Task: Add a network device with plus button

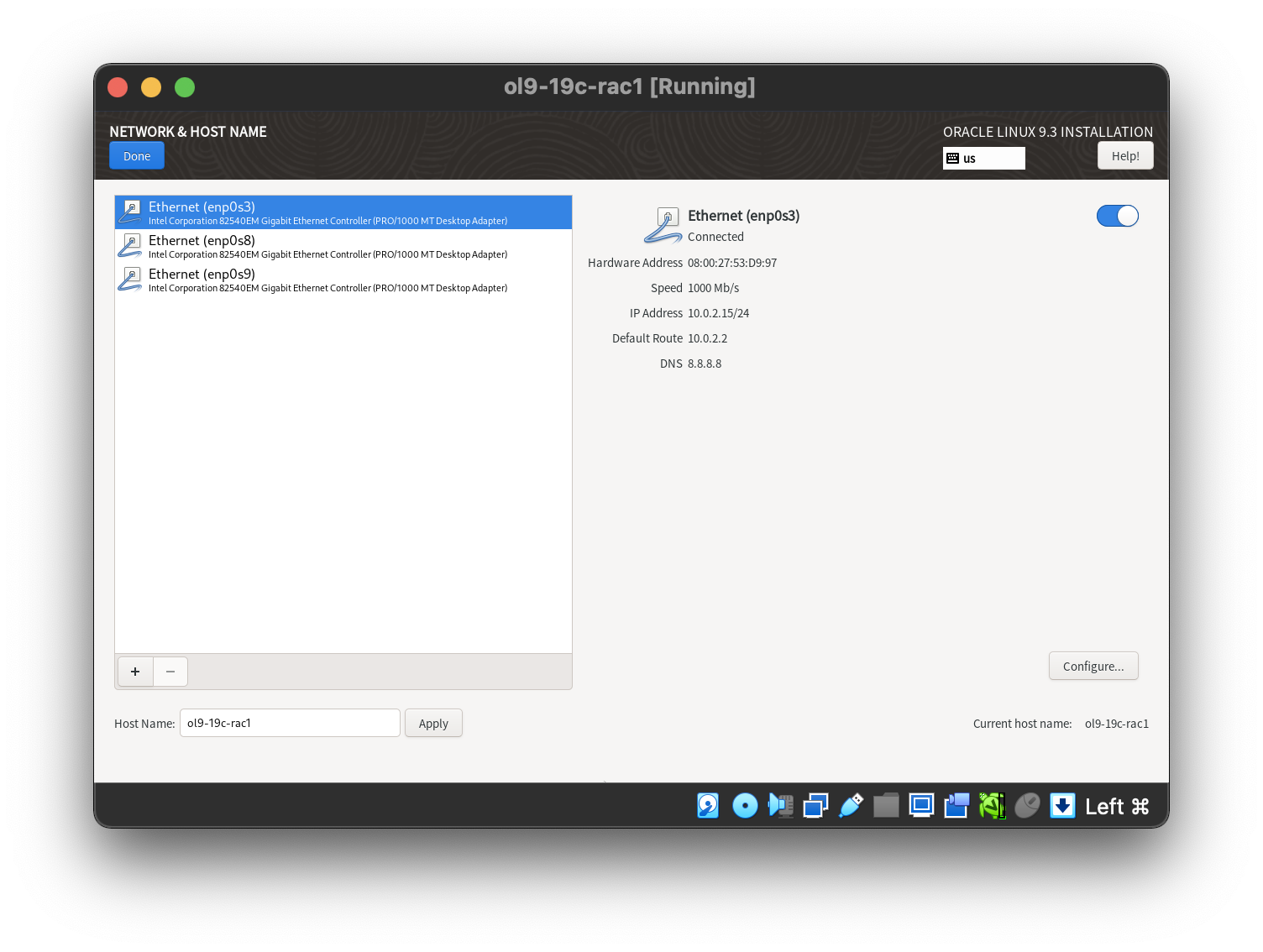Action: click(135, 672)
